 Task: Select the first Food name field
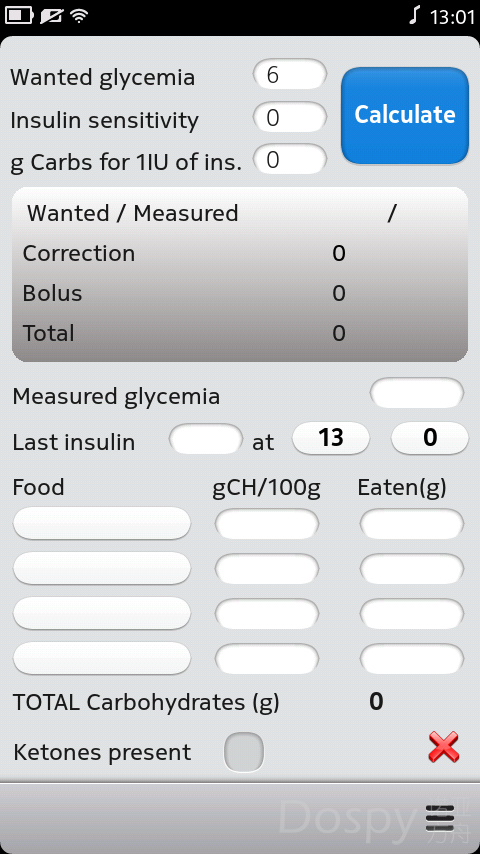click(x=102, y=523)
